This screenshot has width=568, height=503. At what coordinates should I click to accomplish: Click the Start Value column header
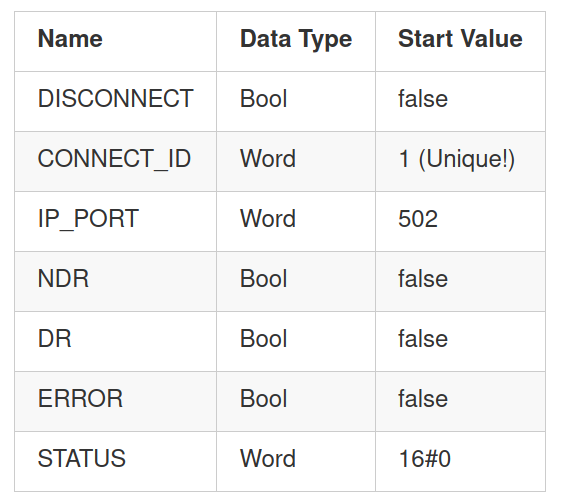pos(460,41)
